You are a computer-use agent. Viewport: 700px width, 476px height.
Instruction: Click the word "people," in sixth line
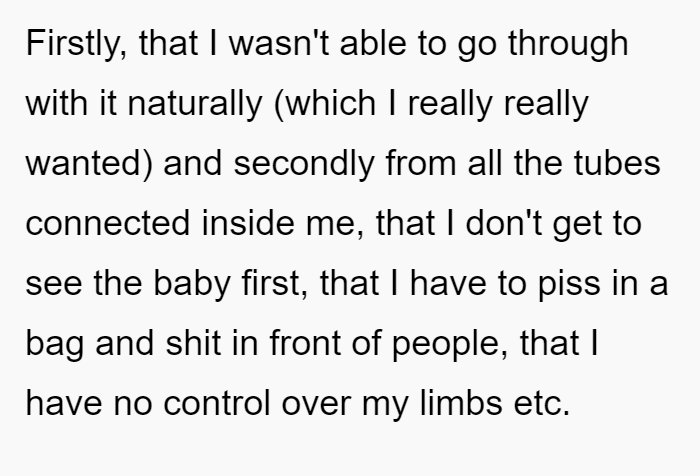(450, 344)
